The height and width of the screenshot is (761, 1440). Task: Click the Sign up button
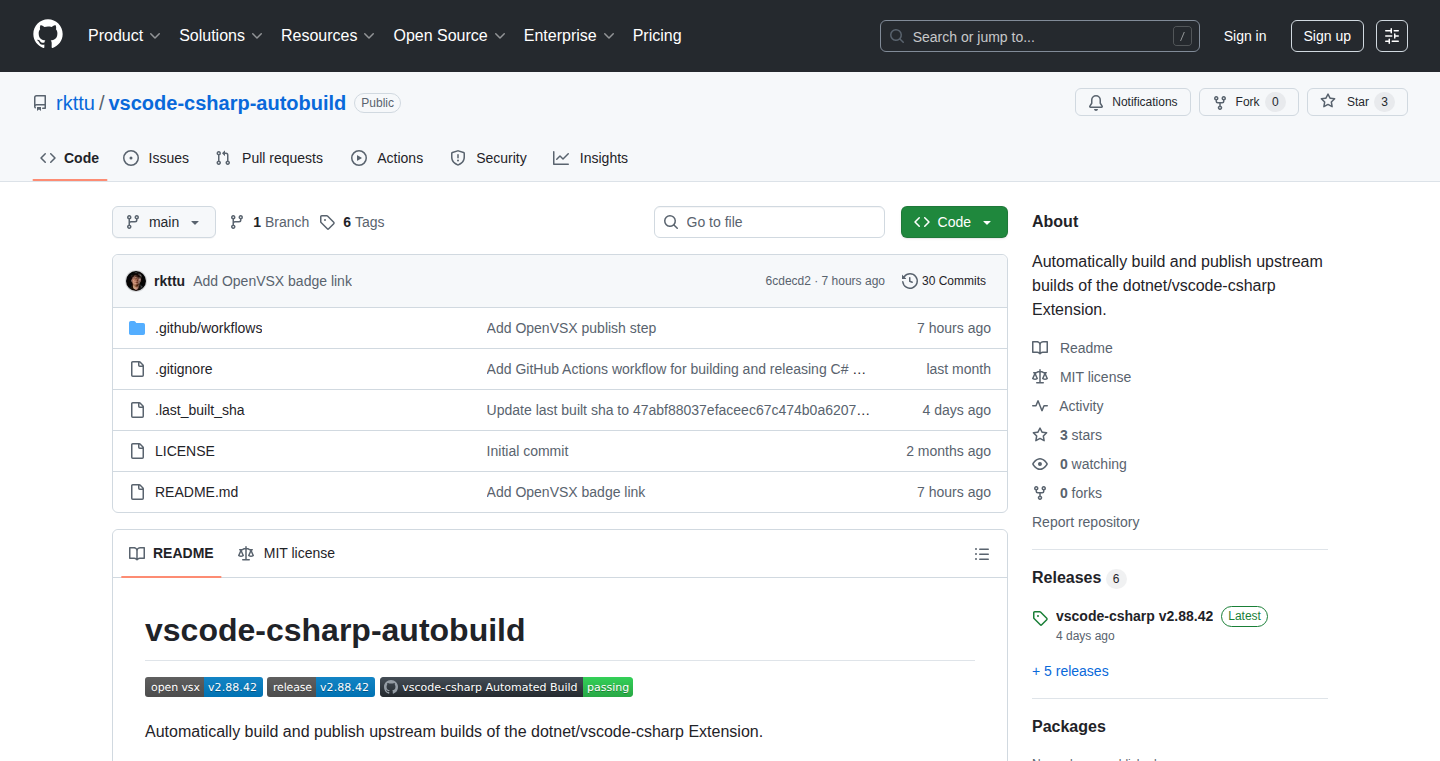pyautogui.click(x=1327, y=36)
